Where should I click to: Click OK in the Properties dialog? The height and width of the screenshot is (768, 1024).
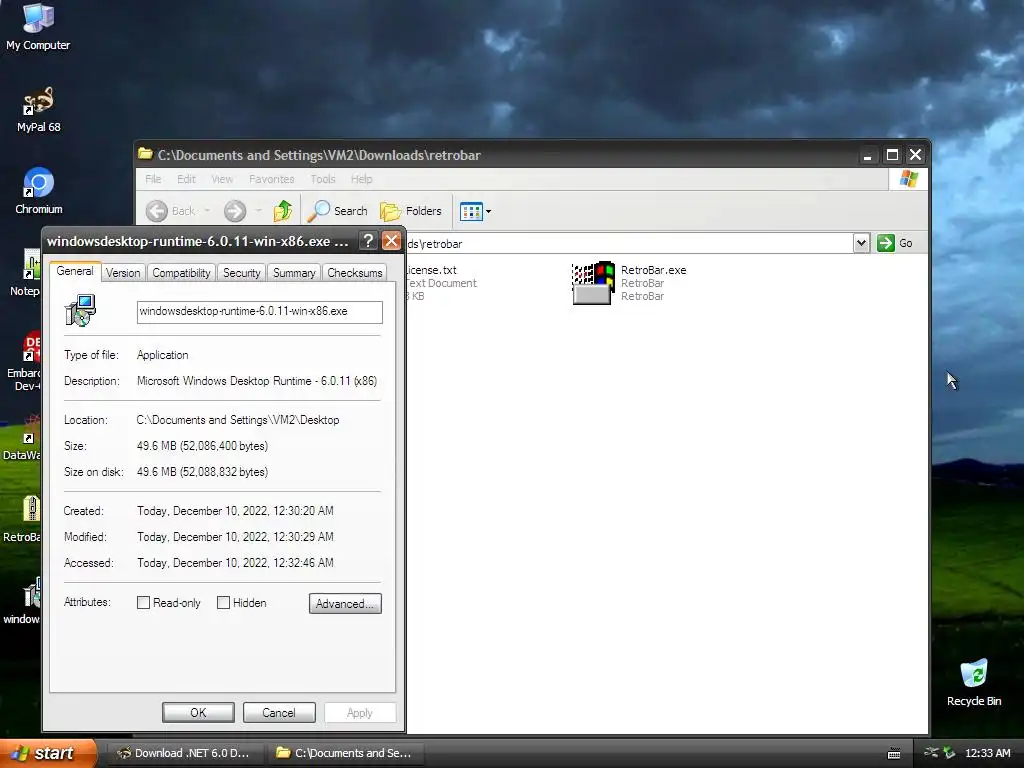pyautogui.click(x=198, y=712)
